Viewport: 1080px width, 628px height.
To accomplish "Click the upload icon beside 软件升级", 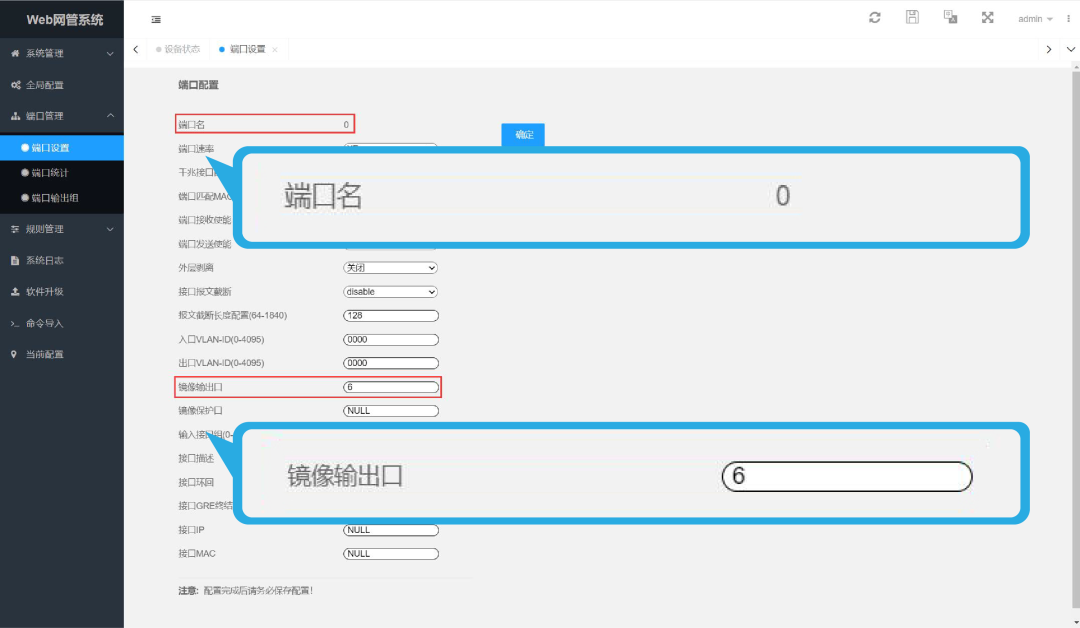I will click(x=15, y=291).
